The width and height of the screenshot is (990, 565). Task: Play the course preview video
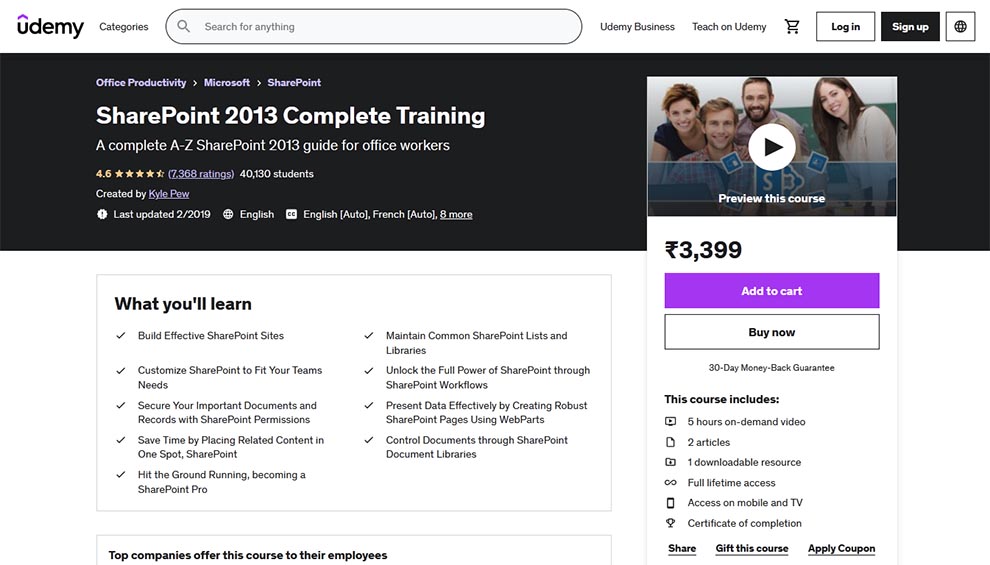772,146
